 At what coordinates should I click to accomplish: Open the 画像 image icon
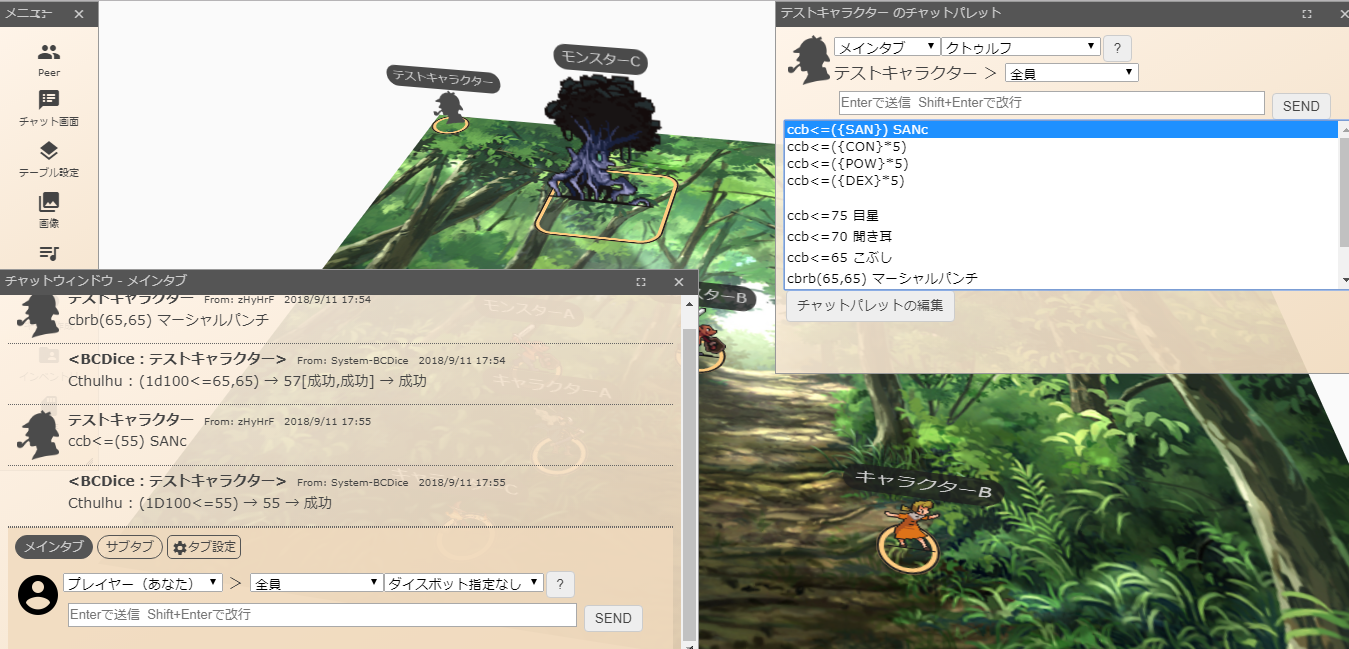pyautogui.click(x=49, y=202)
